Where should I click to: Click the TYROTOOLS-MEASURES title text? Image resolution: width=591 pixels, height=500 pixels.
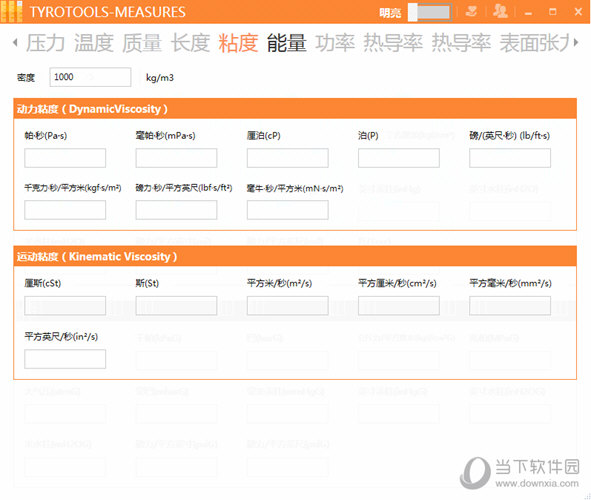pyautogui.click(x=107, y=12)
